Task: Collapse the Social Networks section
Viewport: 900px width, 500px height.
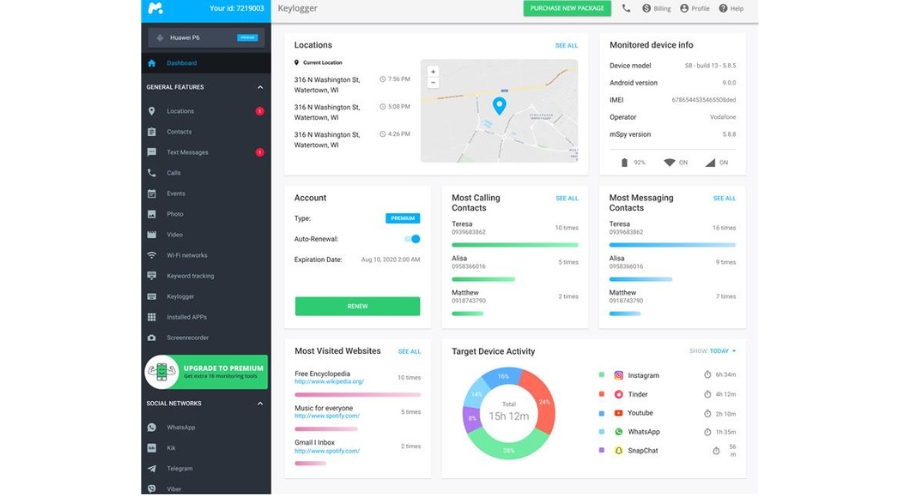Action: pyautogui.click(x=260, y=403)
